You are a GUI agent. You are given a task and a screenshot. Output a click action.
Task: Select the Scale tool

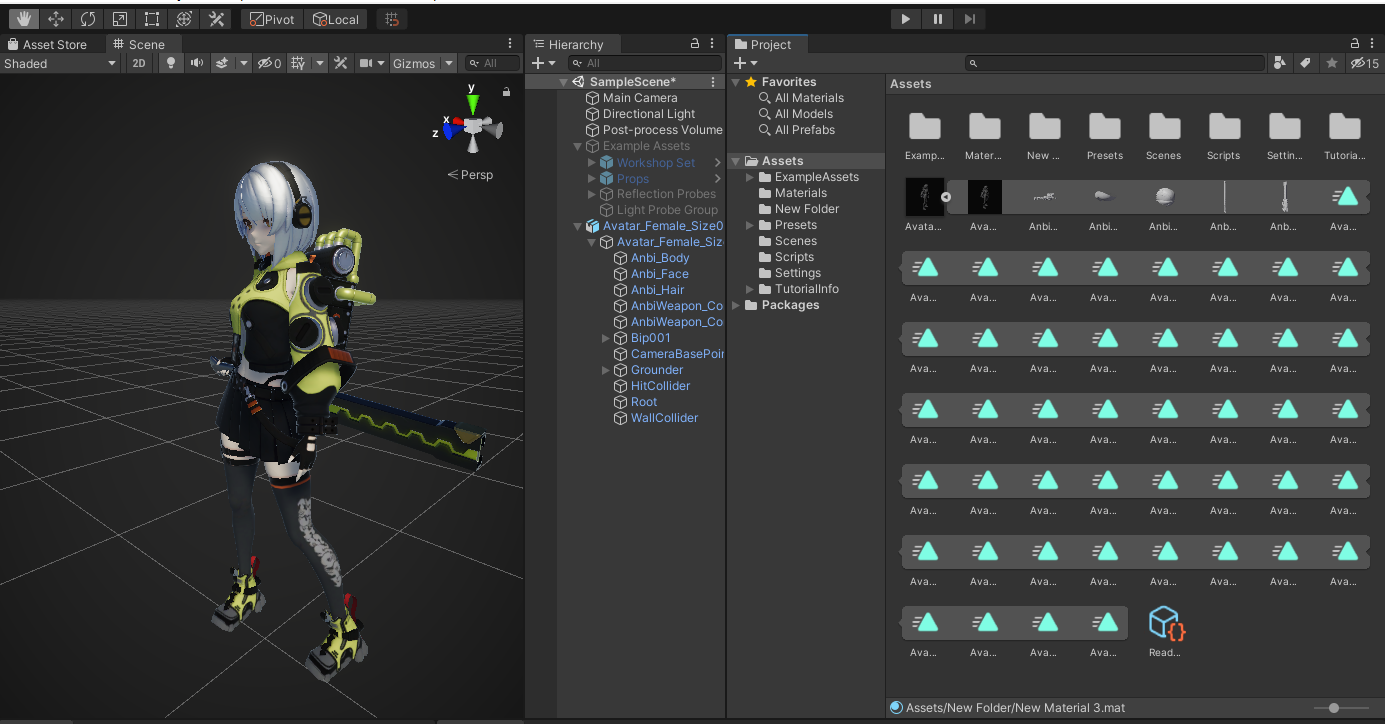click(119, 19)
